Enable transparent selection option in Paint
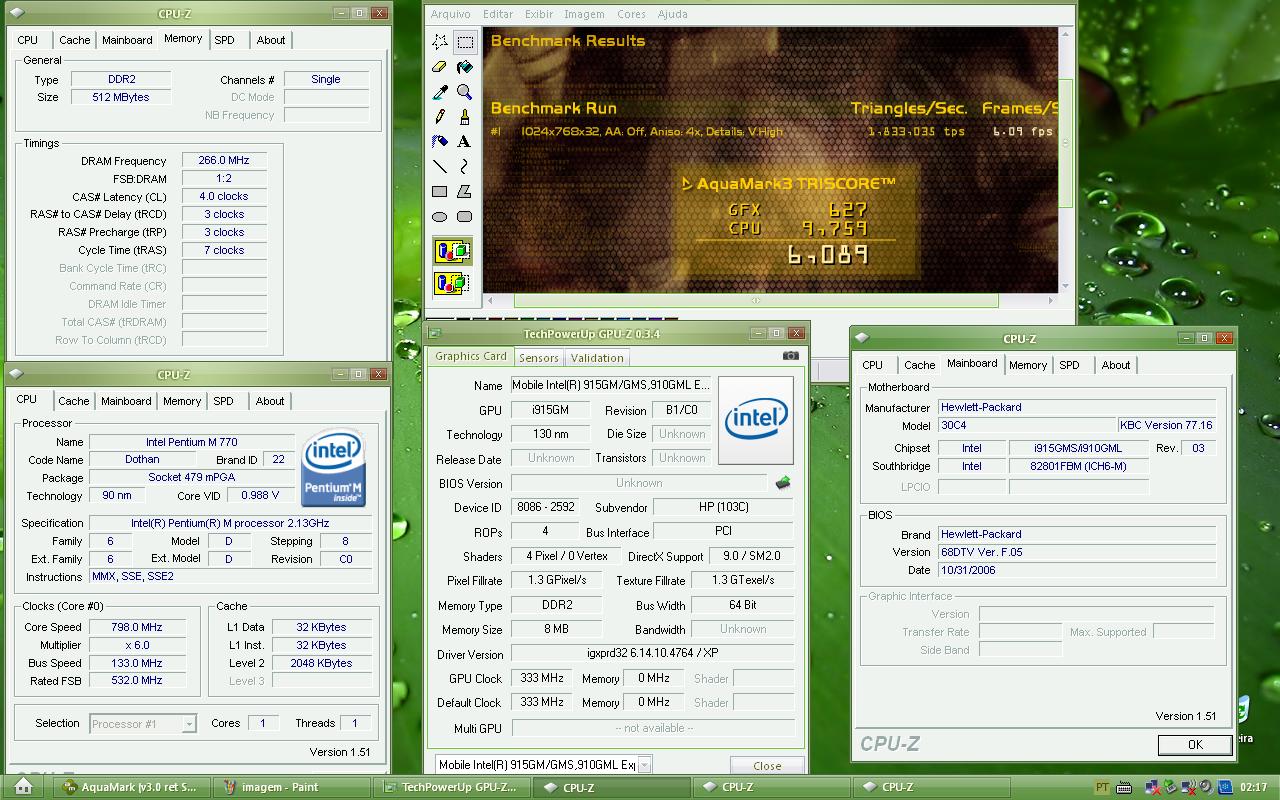 (453, 283)
